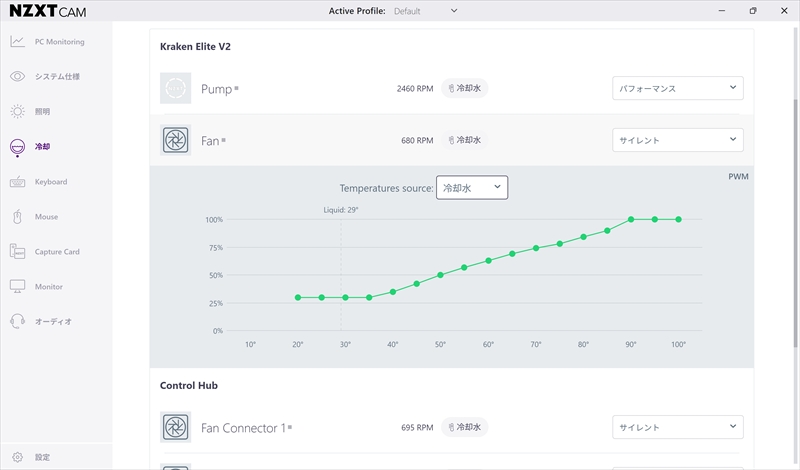Image resolution: width=800 pixels, height=470 pixels.
Task: Click the PC Monitoring chart icon
Action: pos(17,42)
